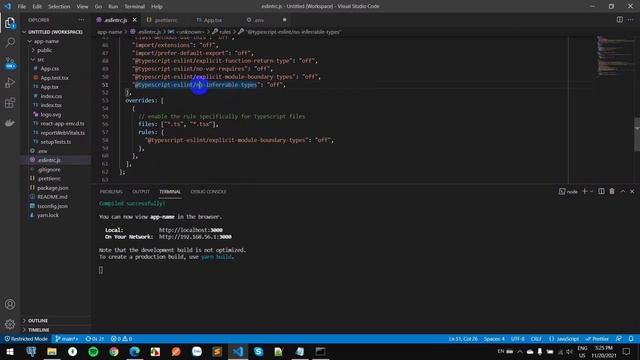Open yarn.lock in the explorer

click(48, 215)
